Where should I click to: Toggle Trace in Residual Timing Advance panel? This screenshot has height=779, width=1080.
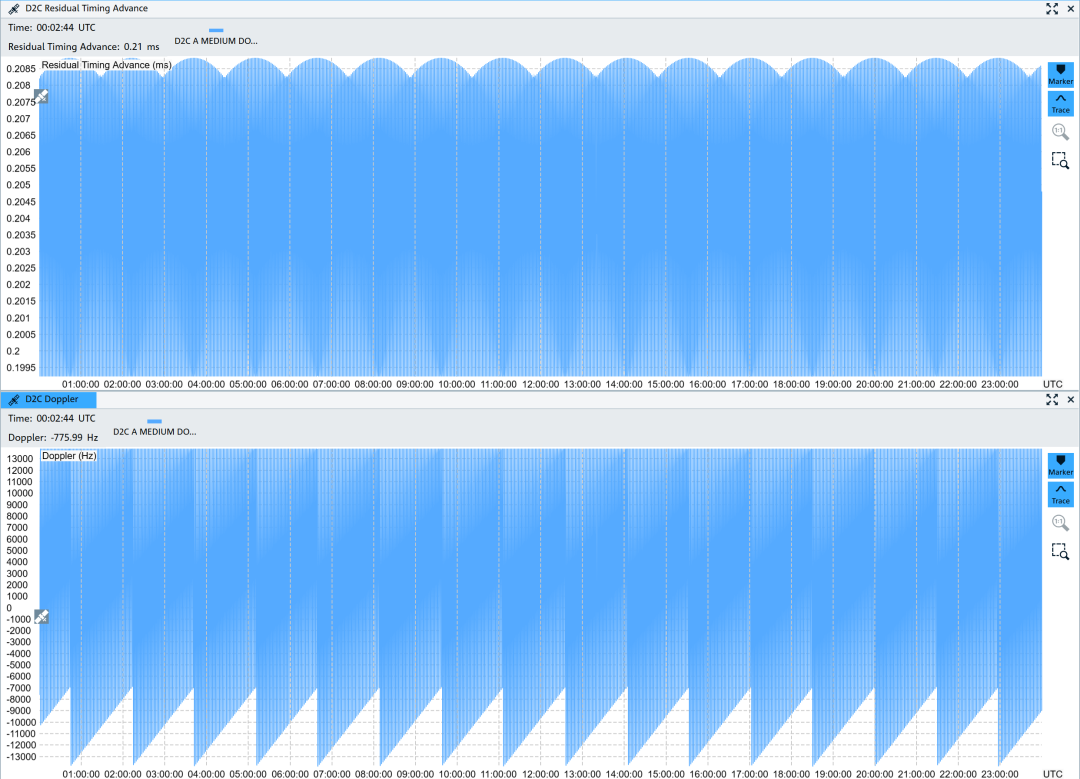tap(1060, 103)
